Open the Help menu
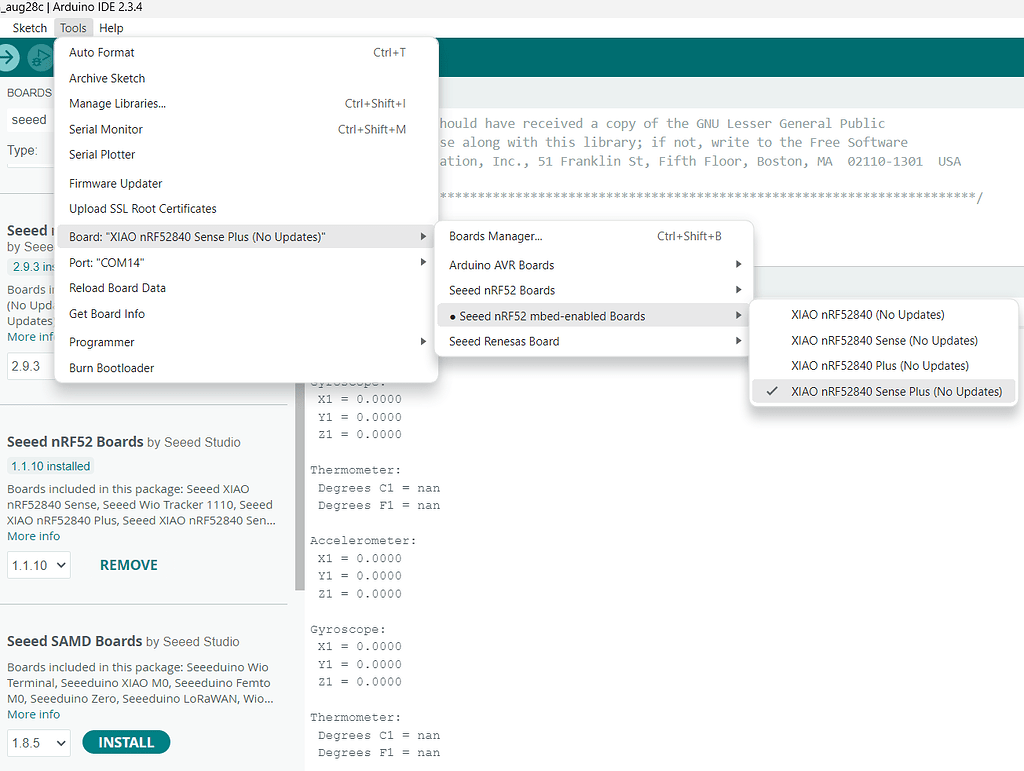Screen dimensions: 1024x771 point(111,28)
